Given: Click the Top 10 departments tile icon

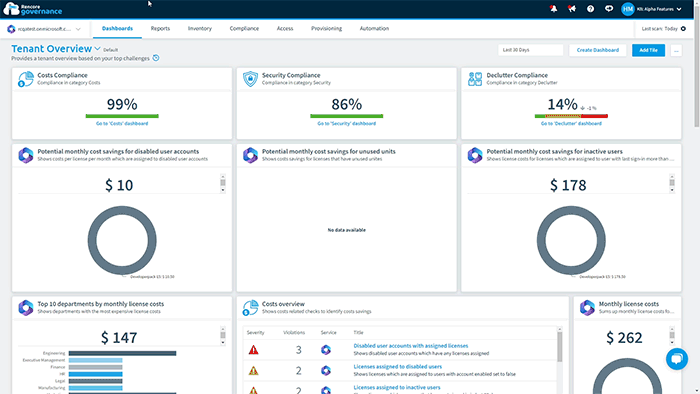Looking at the screenshot, I should point(26,308).
